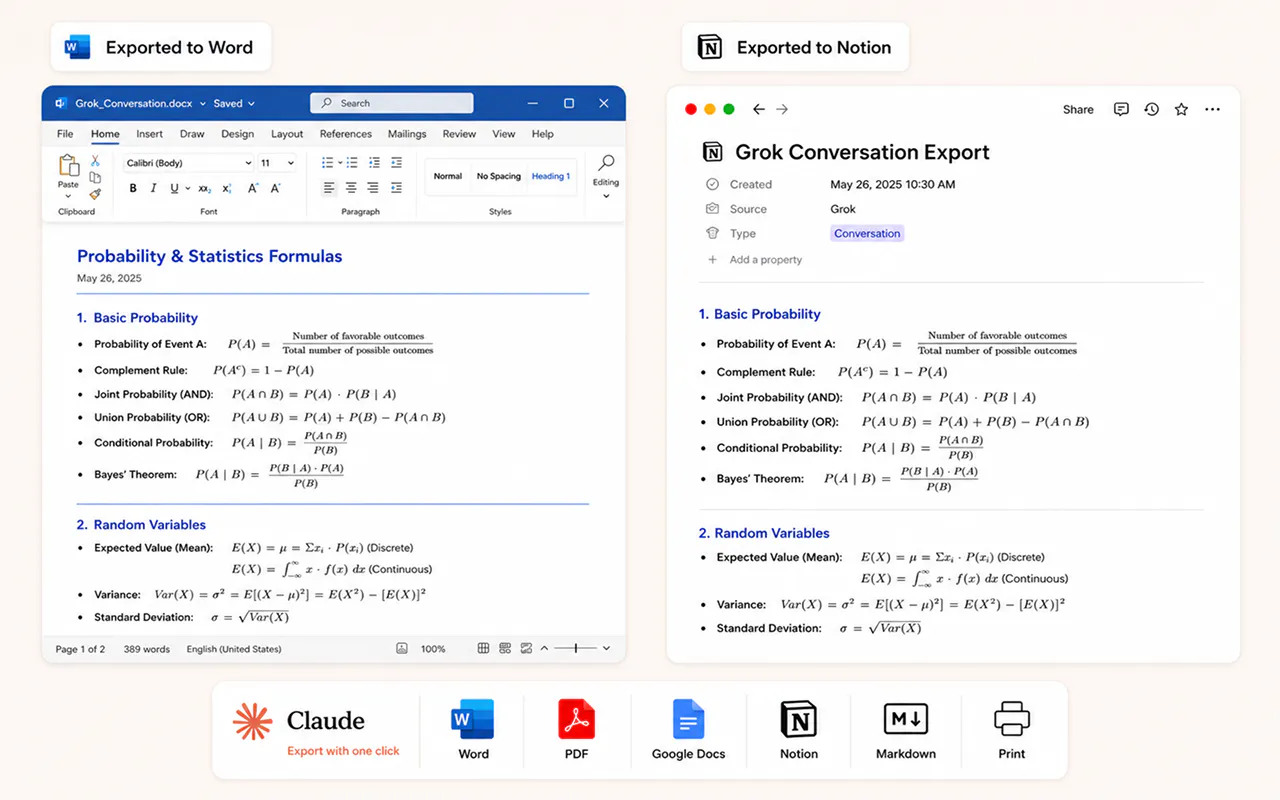Export as Markdown from bottom bar
This screenshot has height=800, width=1280.
point(906,730)
